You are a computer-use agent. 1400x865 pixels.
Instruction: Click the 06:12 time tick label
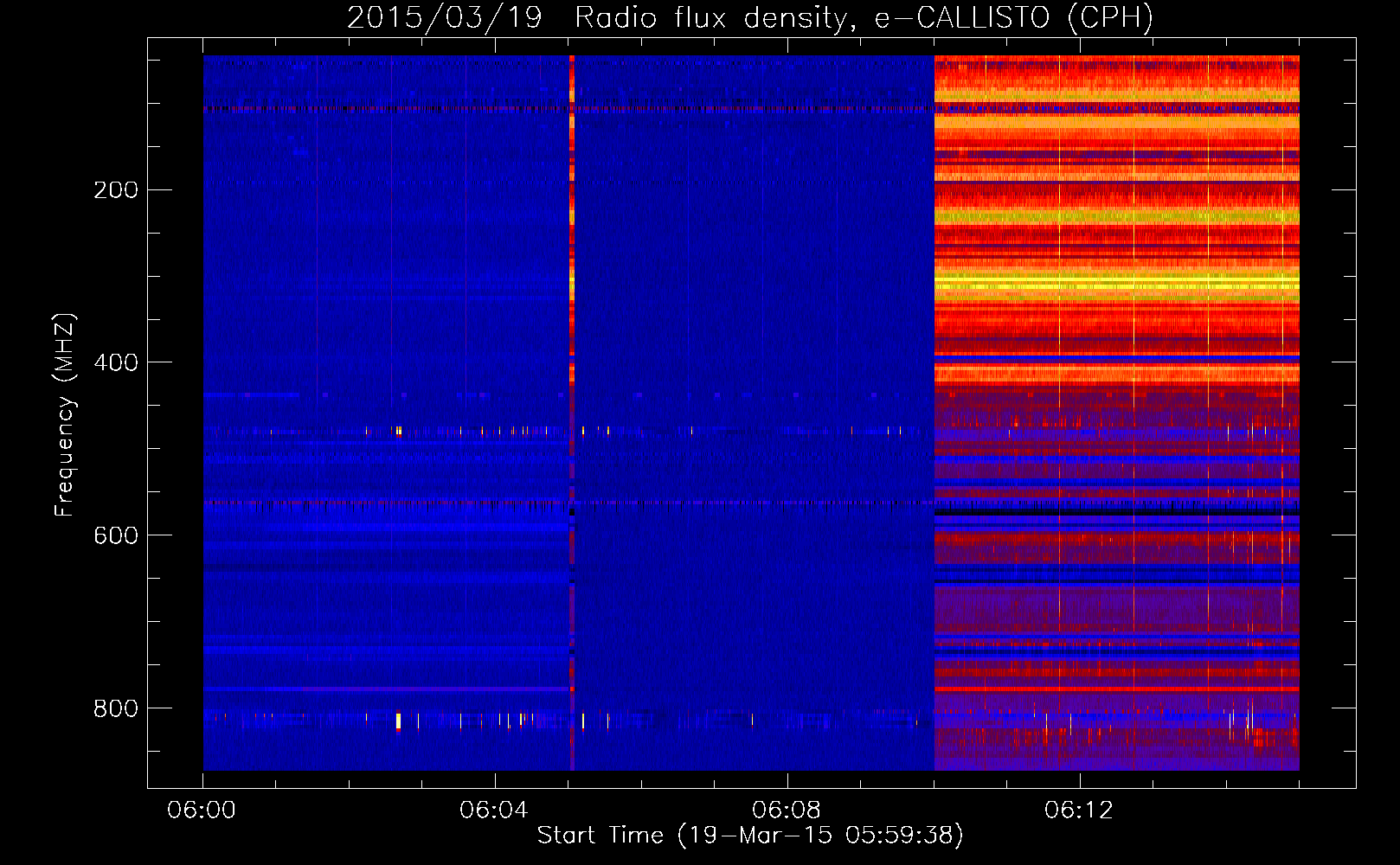1079,811
